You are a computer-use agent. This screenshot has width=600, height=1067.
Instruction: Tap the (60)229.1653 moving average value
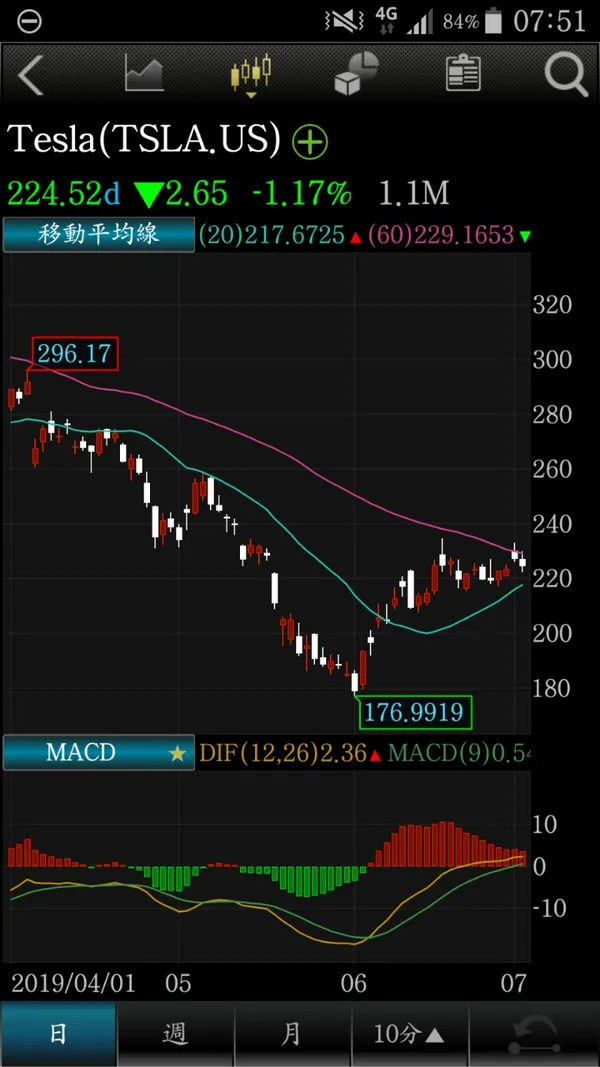tap(441, 235)
